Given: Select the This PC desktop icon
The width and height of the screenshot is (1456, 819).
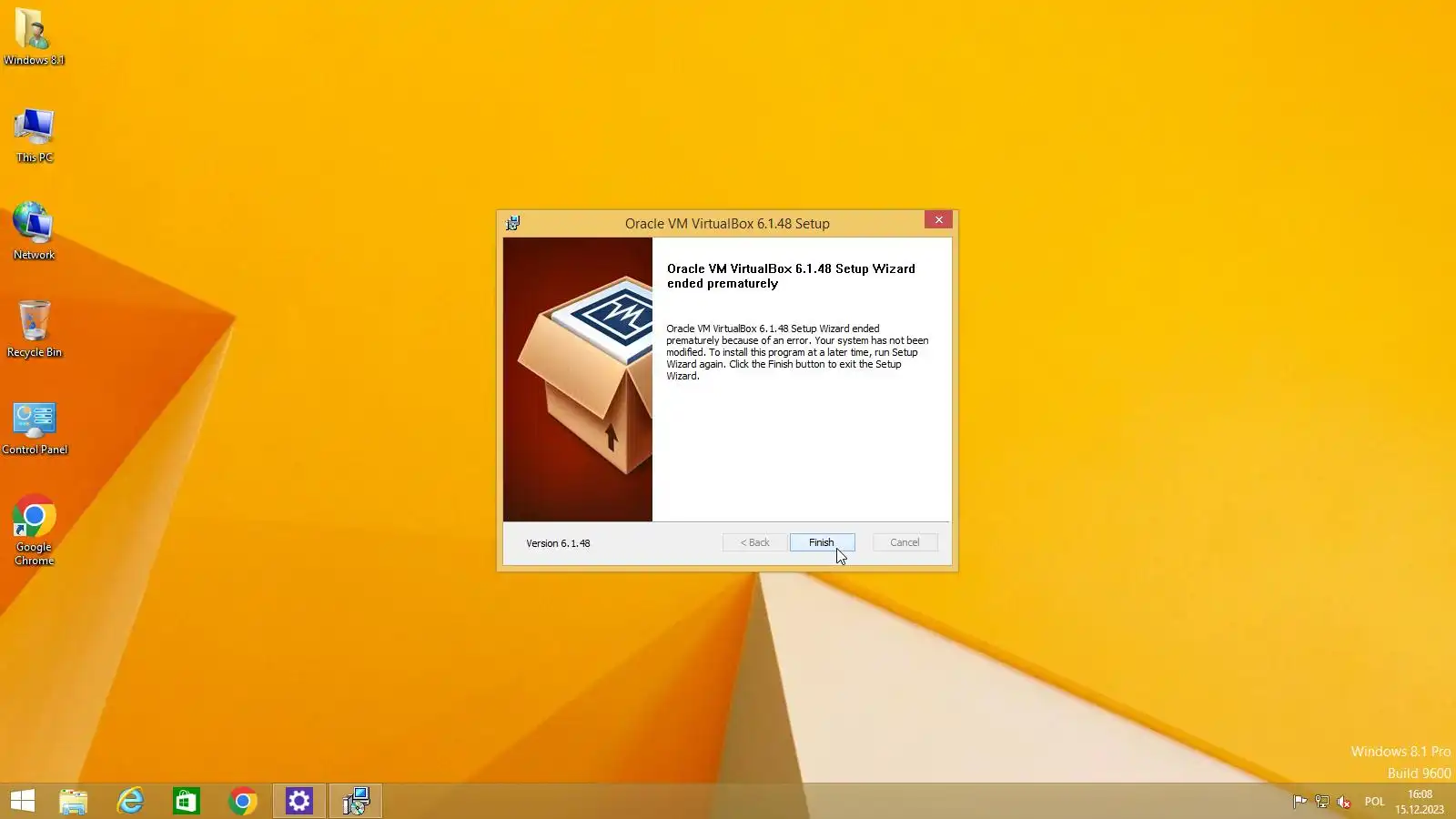Looking at the screenshot, I should (x=35, y=135).
